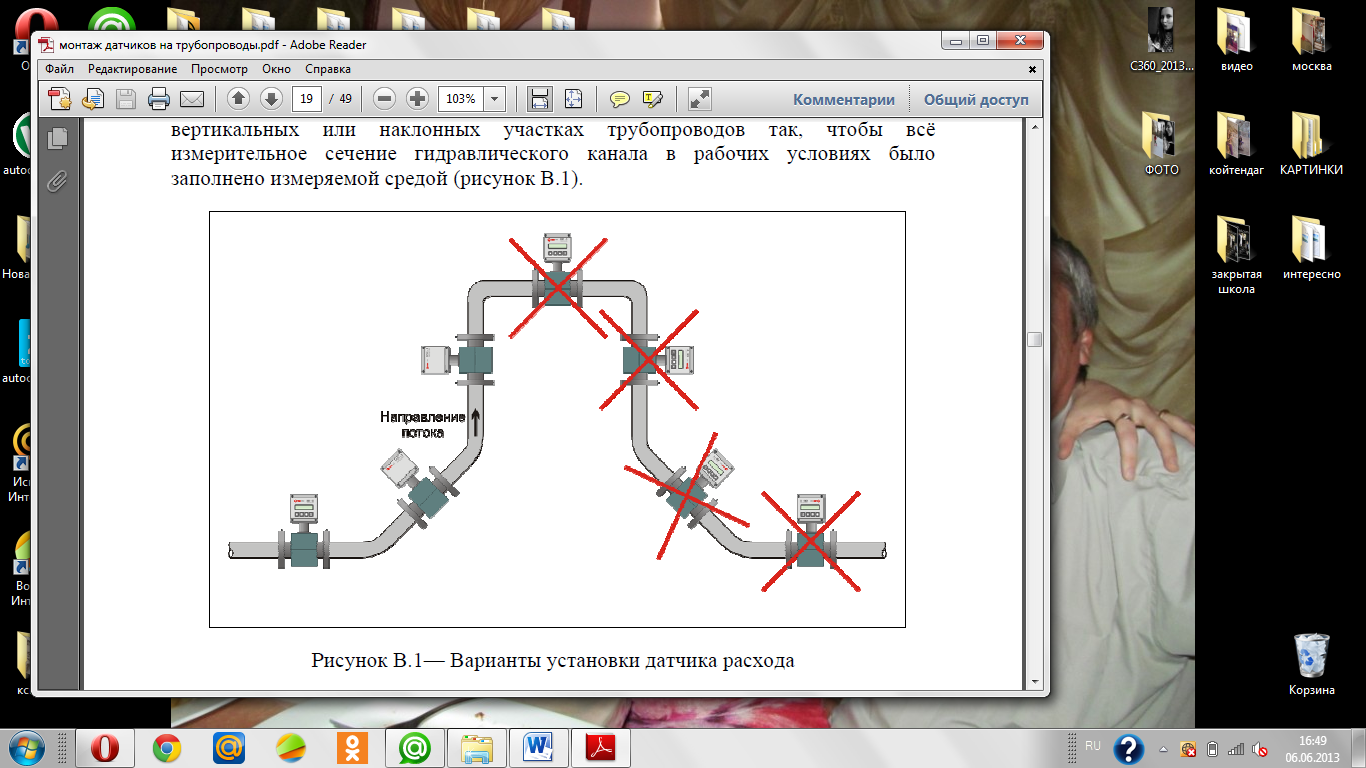Add a sticky note comment icon
Viewport: 1366px width, 768px height.
(x=620, y=99)
